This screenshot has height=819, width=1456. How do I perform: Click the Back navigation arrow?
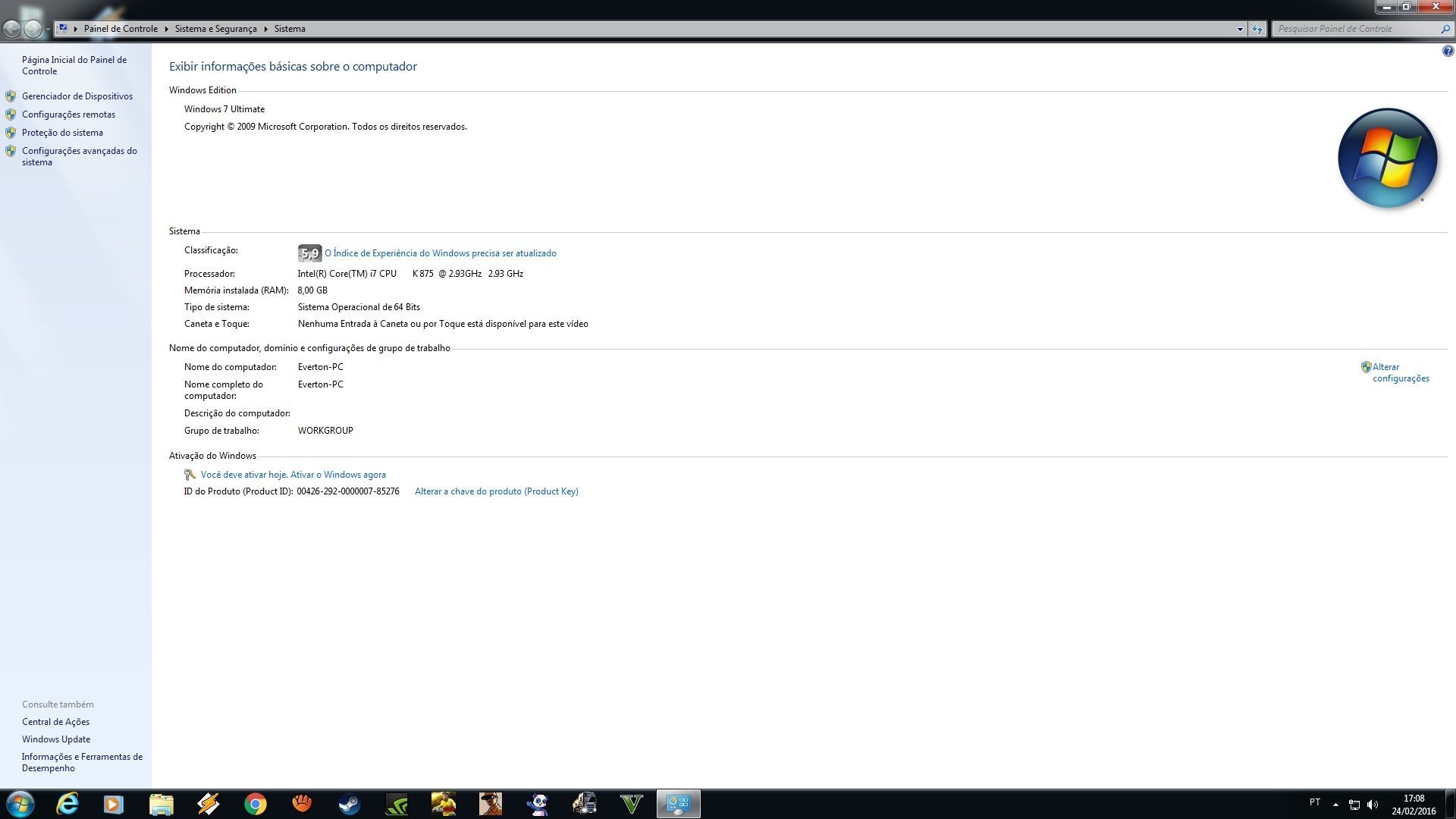(x=12, y=29)
